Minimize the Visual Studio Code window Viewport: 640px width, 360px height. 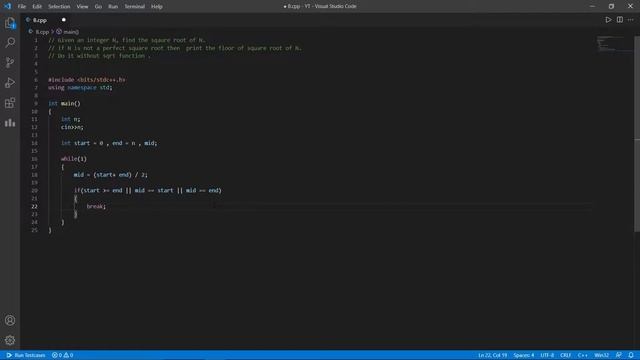coord(592,6)
